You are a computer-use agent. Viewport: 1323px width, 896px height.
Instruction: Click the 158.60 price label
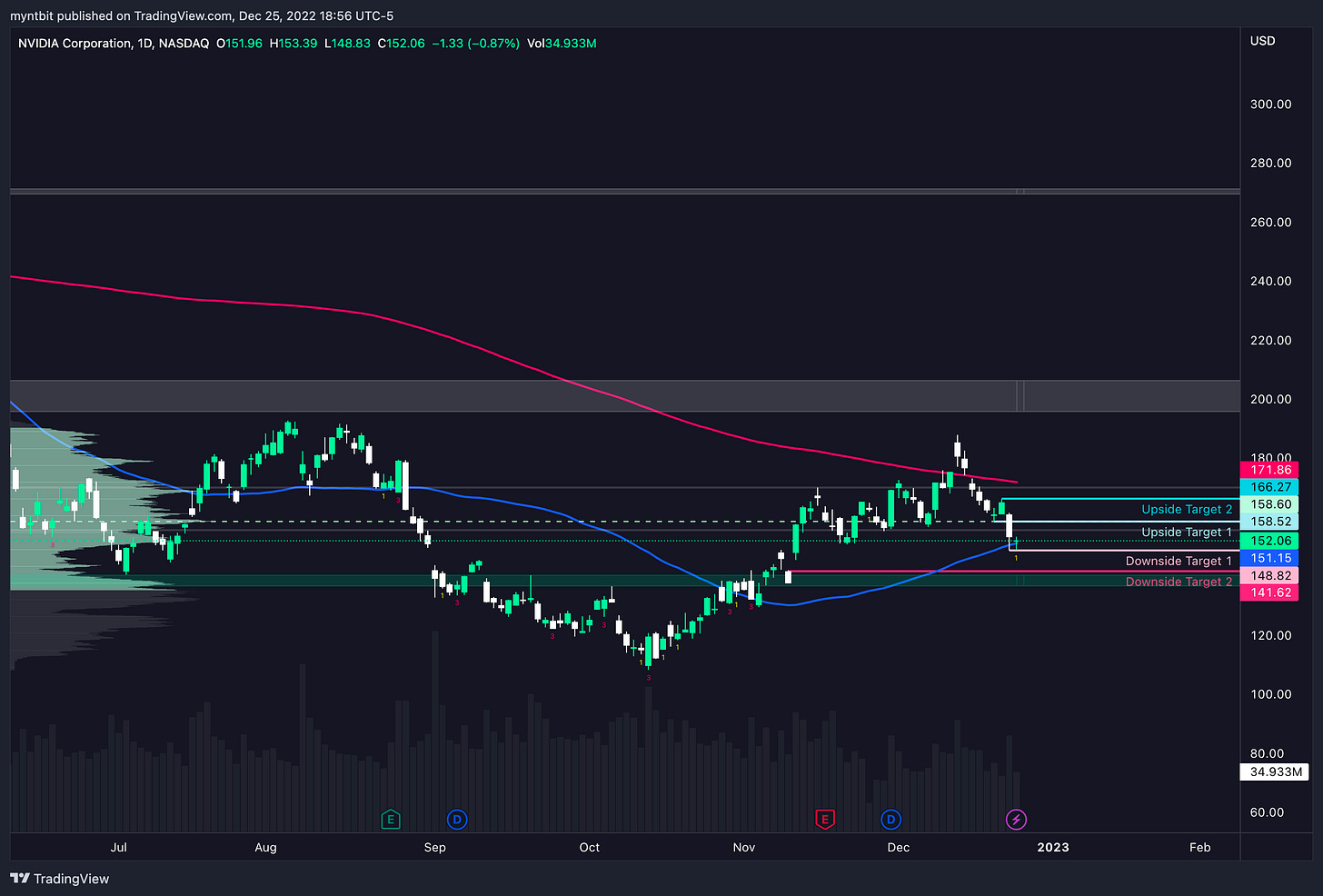1269,504
